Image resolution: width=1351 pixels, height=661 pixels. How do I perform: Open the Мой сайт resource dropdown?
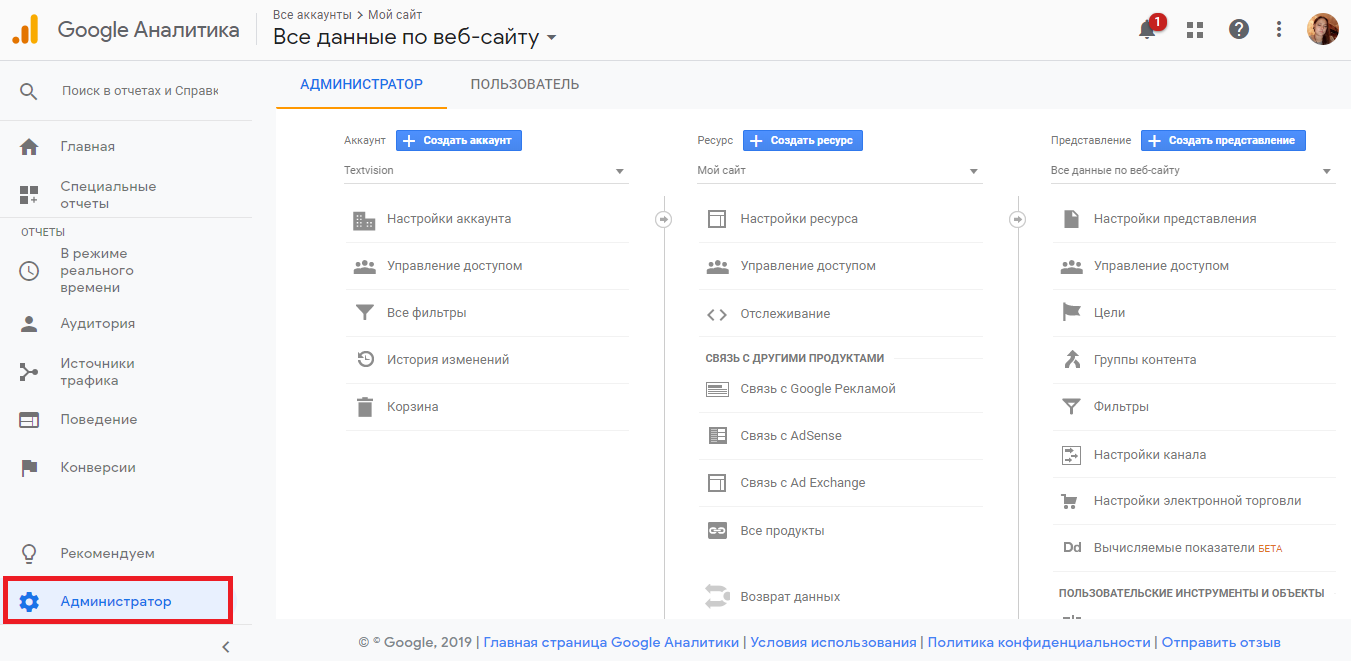[840, 171]
